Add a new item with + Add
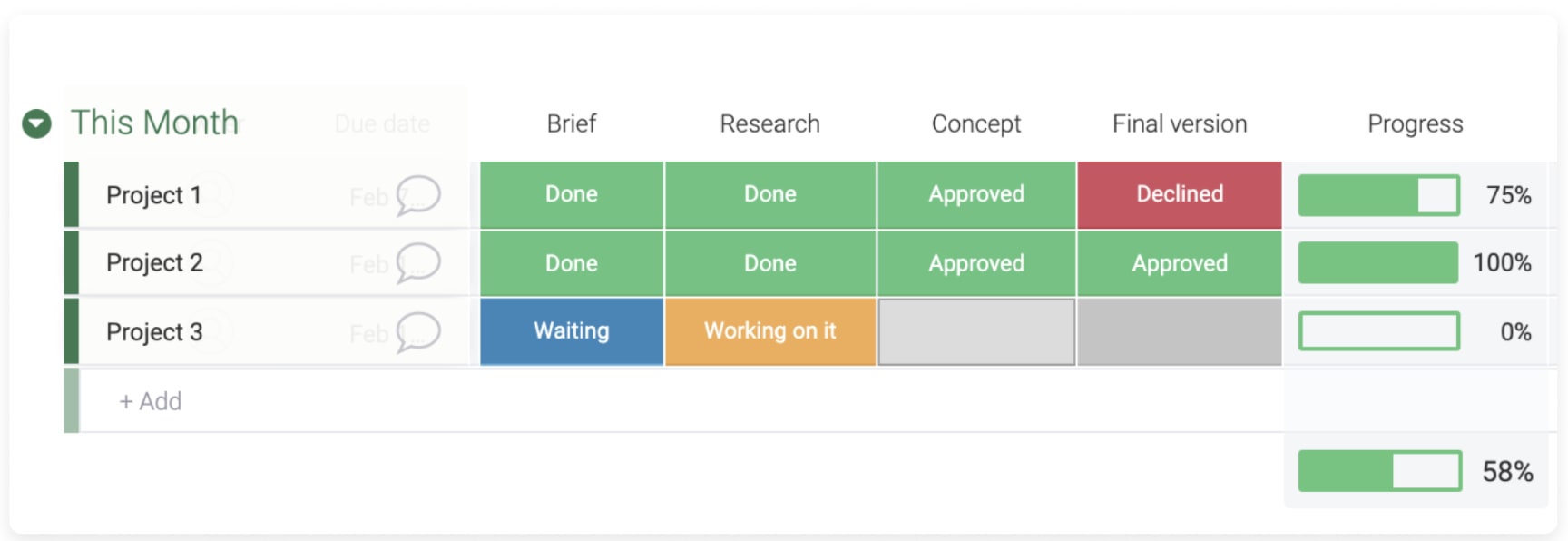The image size is (1568, 541). pyautogui.click(x=151, y=401)
